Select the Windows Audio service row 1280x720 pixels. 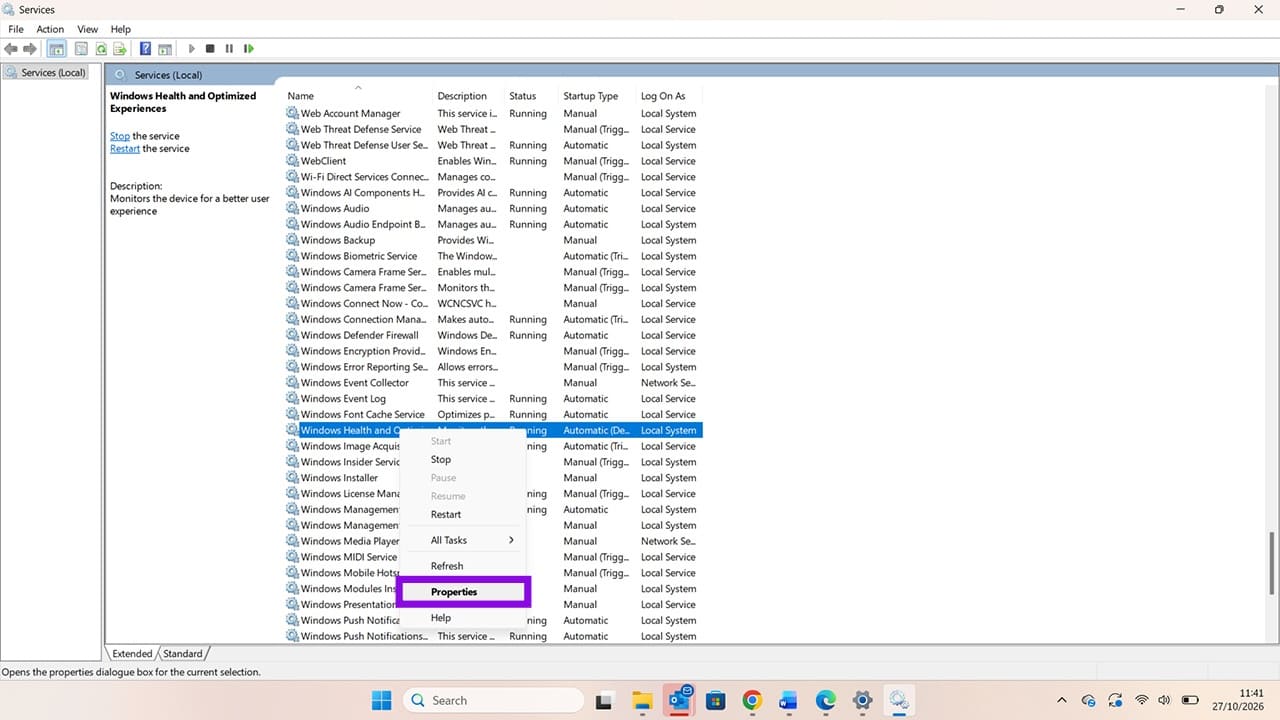pyautogui.click(x=494, y=208)
